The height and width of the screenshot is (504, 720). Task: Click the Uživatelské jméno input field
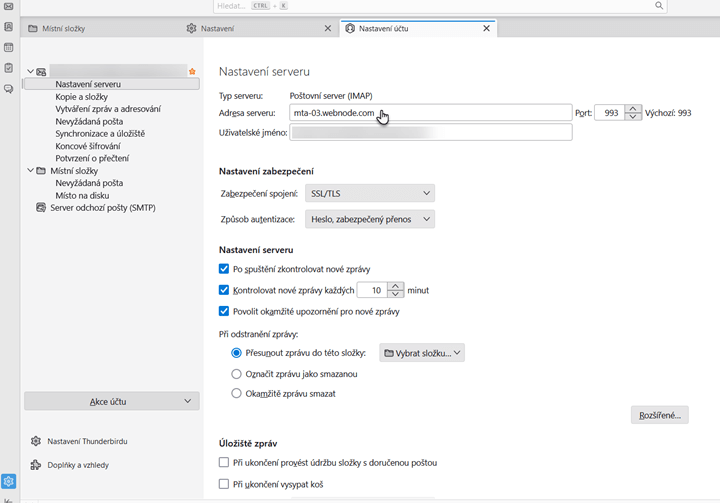click(x=431, y=133)
